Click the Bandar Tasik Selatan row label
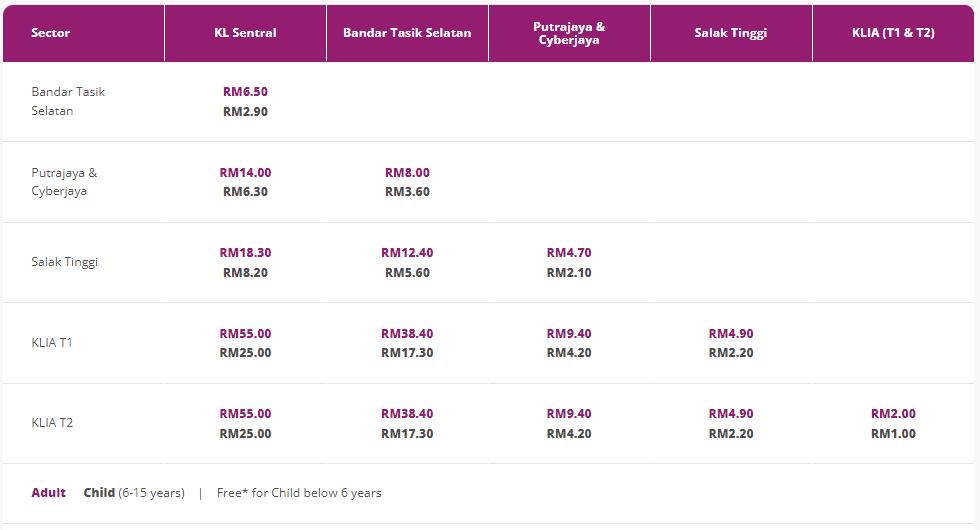Screen dimensions: 980x530 (68, 101)
